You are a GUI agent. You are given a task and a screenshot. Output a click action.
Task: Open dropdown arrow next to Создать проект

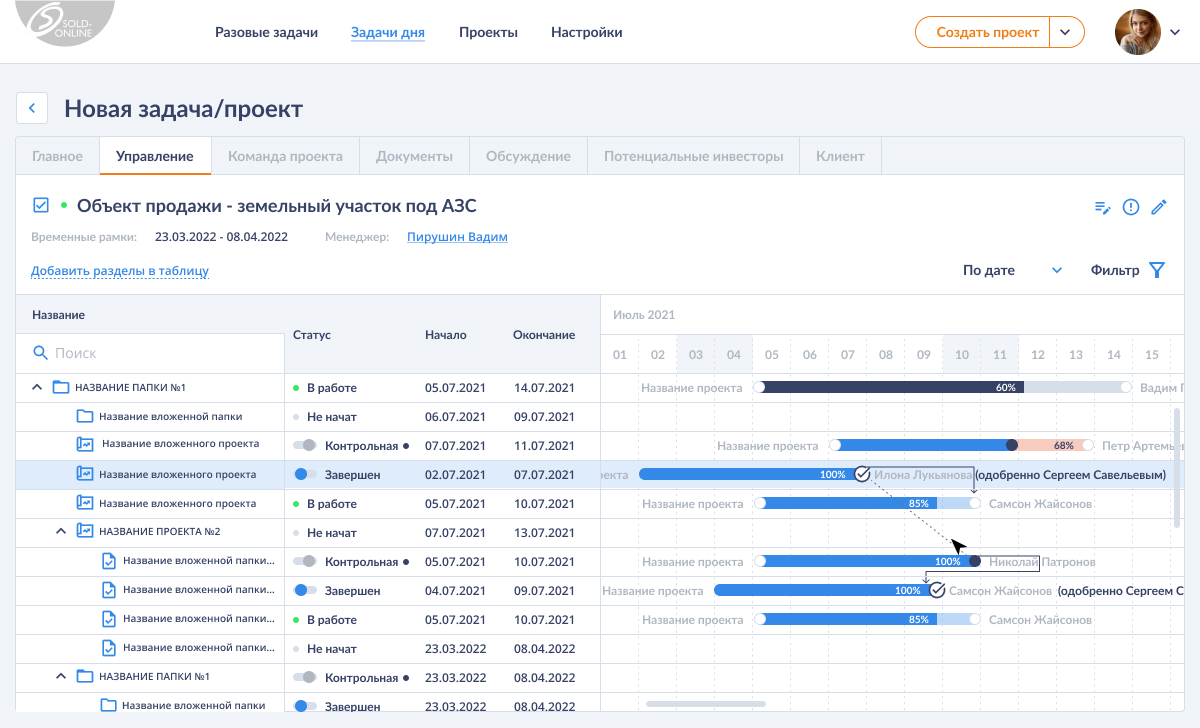point(1067,32)
